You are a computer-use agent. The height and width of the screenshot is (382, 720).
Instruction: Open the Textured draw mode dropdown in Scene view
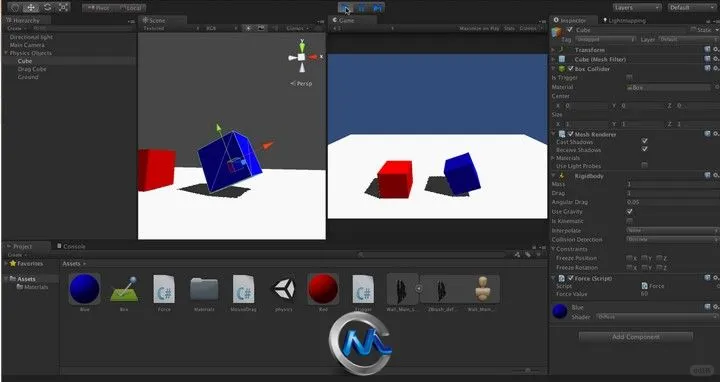pyautogui.click(x=171, y=28)
